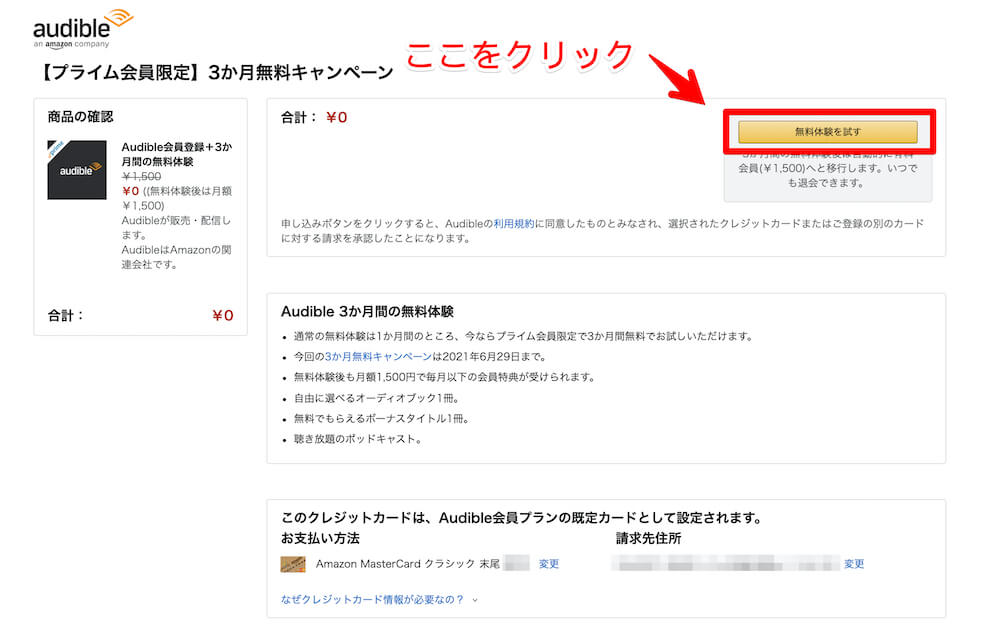The height and width of the screenshot is (628, 1000).
Task: Click the chevron after なぜクレジットカード情報が必要なの？
Action: 474,600
